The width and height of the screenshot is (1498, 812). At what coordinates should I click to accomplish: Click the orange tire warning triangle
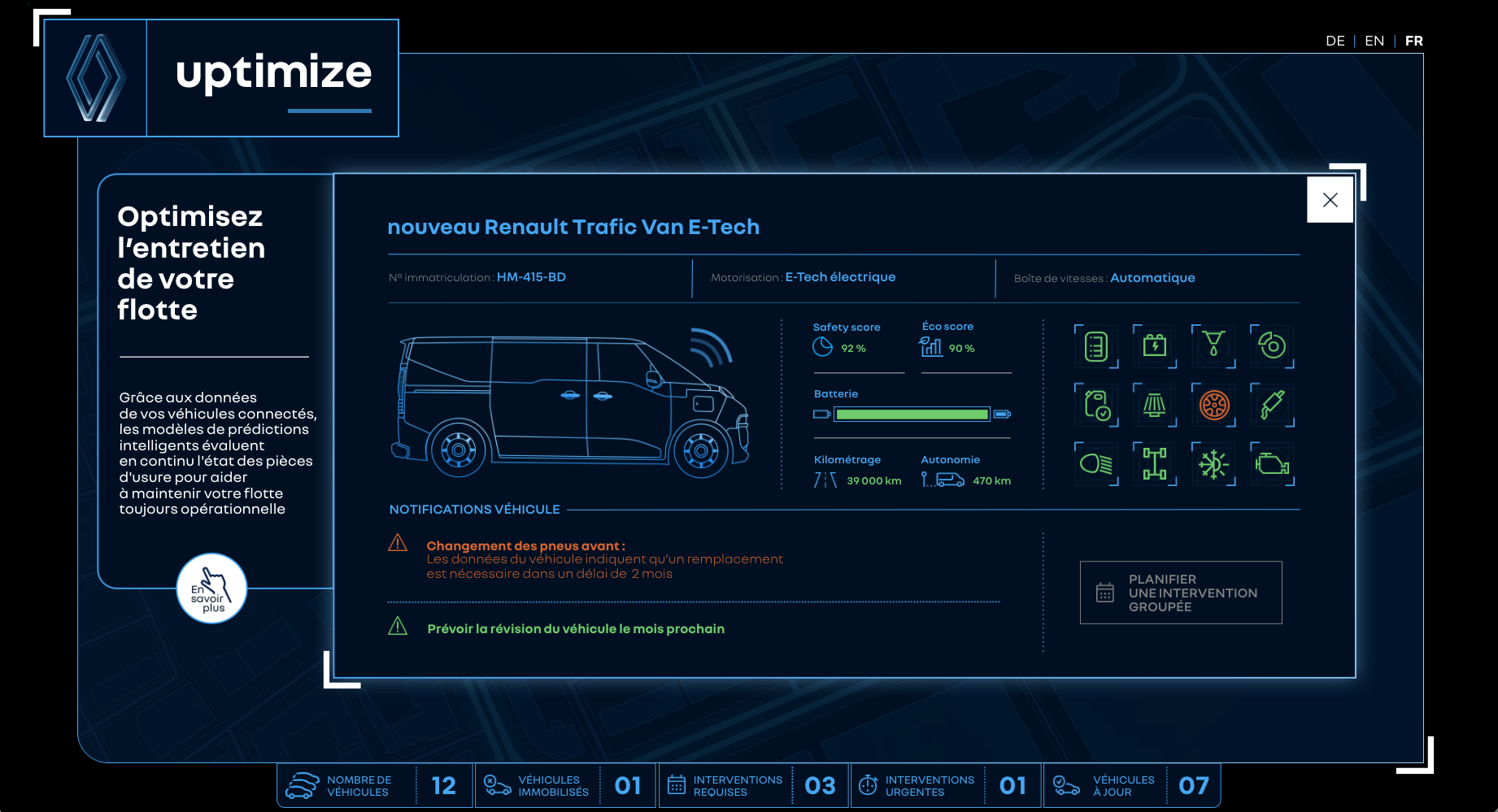[x=398, y=542]
